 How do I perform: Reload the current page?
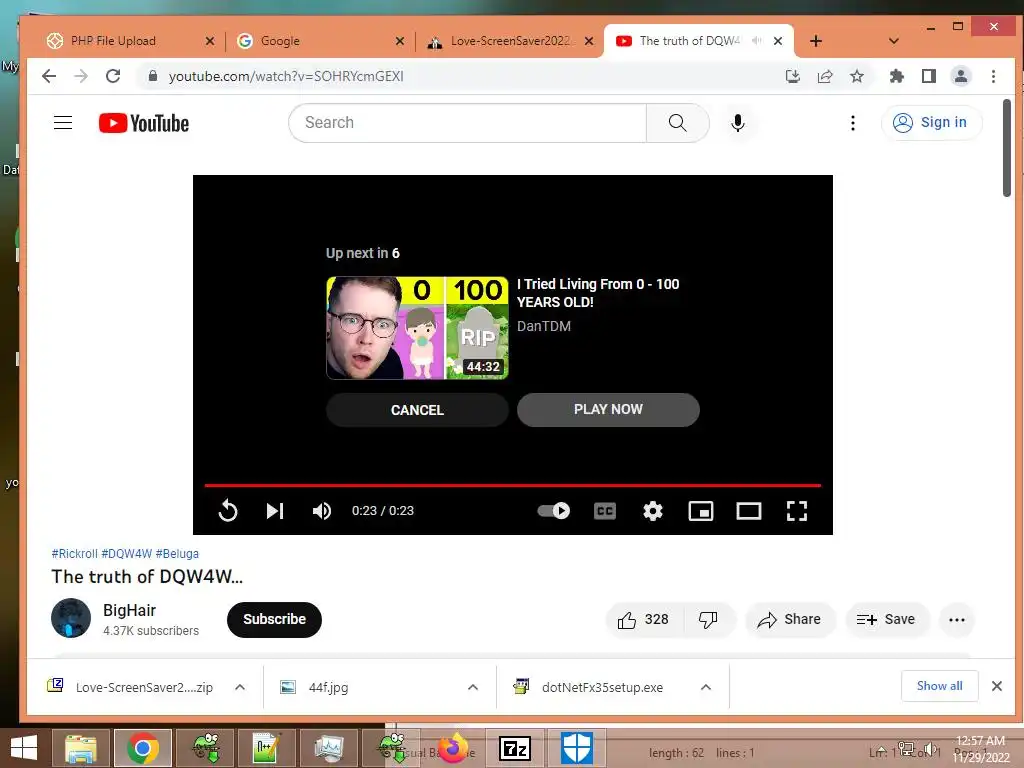tap(113, 76)
